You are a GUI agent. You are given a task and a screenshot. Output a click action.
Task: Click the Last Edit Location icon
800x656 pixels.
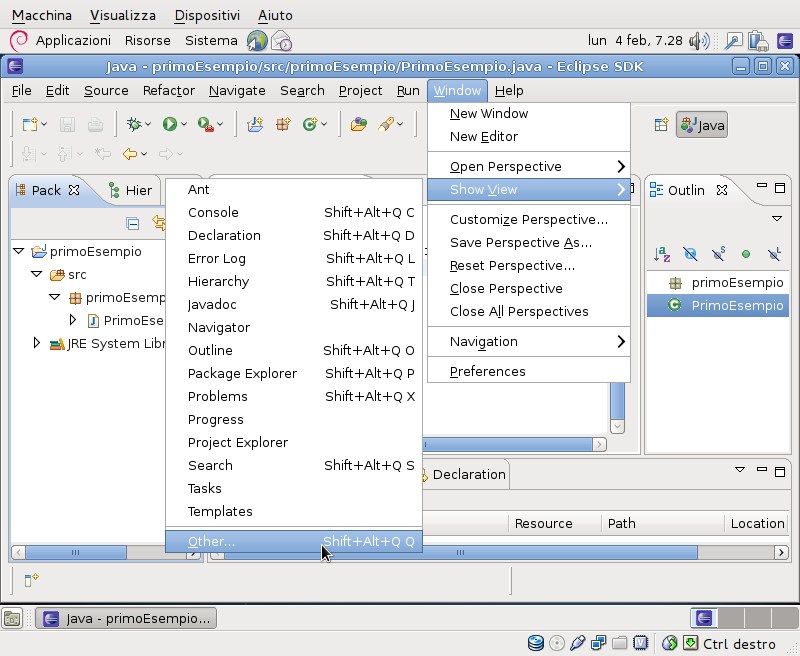click(103, 154)
